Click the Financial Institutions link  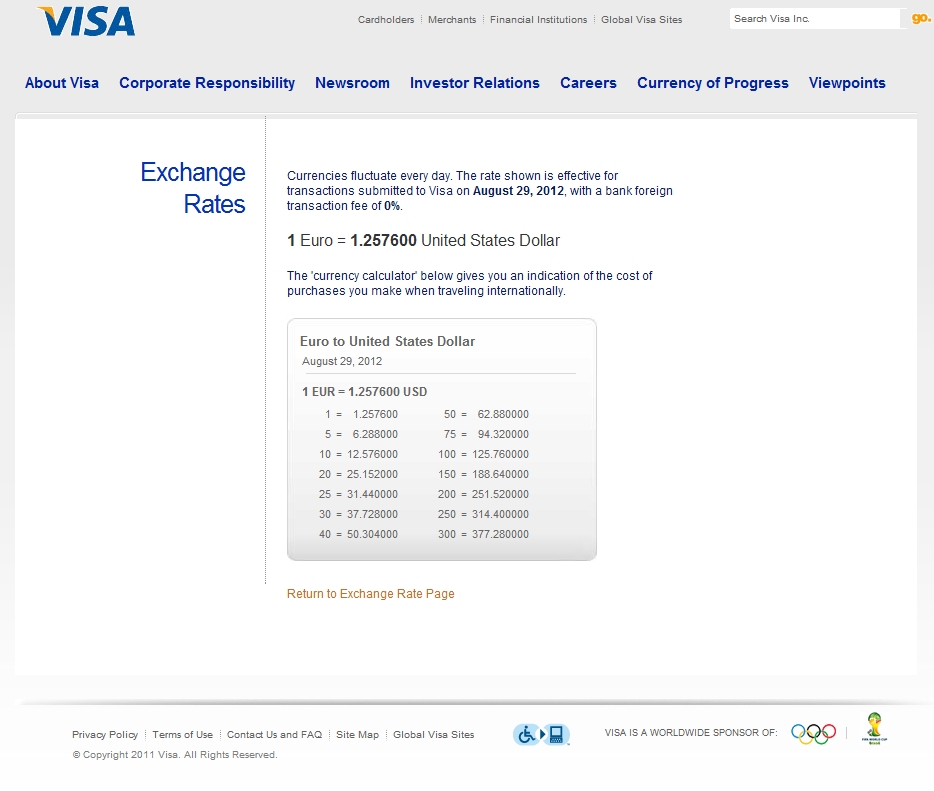pyautogui.click(x=538, y=20)
